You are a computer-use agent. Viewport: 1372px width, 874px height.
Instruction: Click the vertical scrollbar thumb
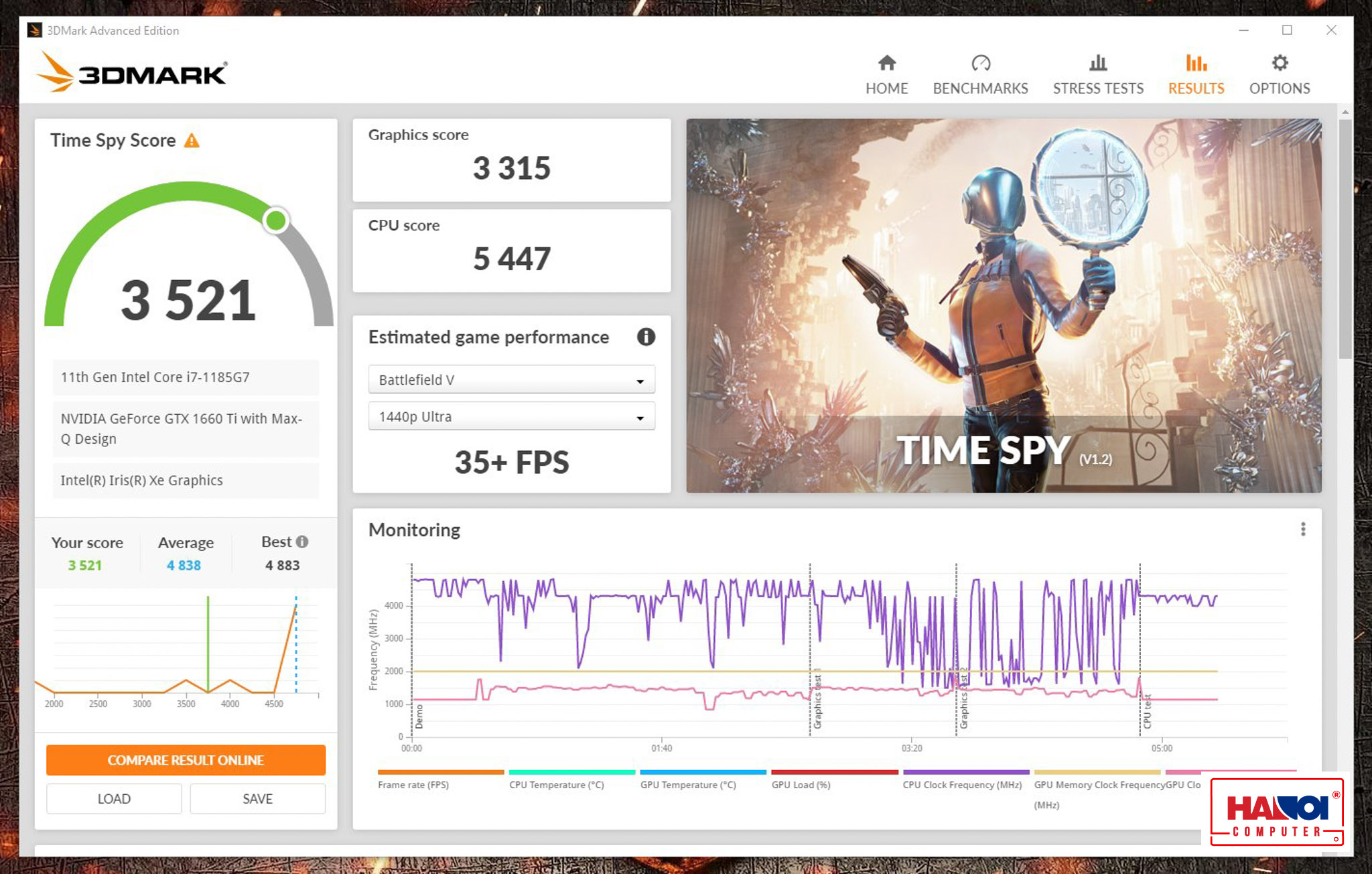1345,239
